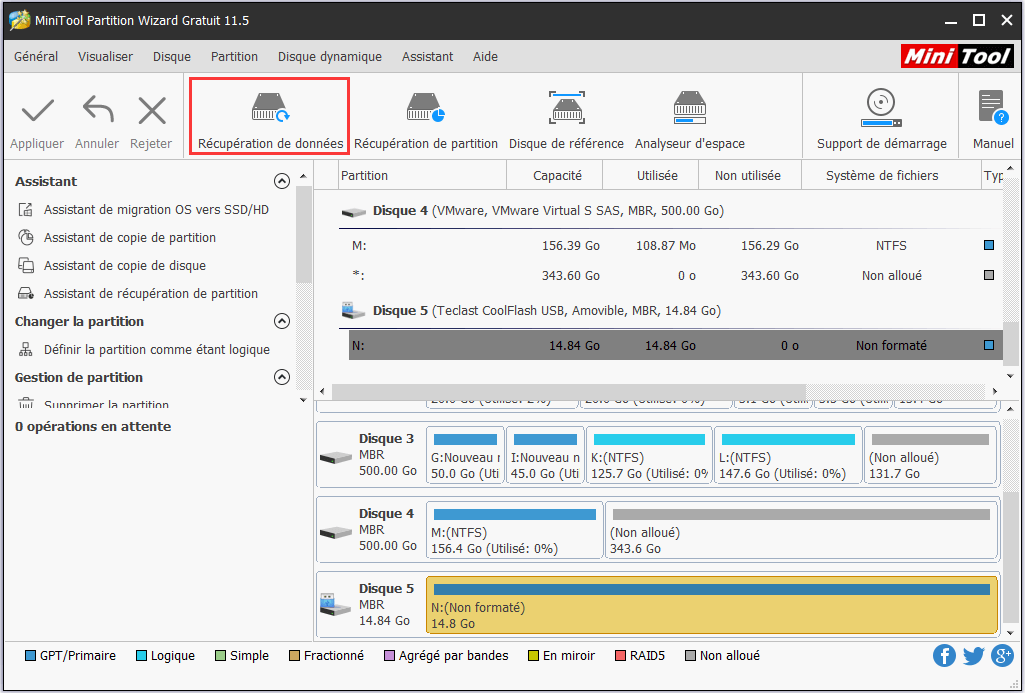Click Assistant de copie de disque icon
This screenshot has width=1025, height=693.
pyautogui.click(x=25, y=265)
